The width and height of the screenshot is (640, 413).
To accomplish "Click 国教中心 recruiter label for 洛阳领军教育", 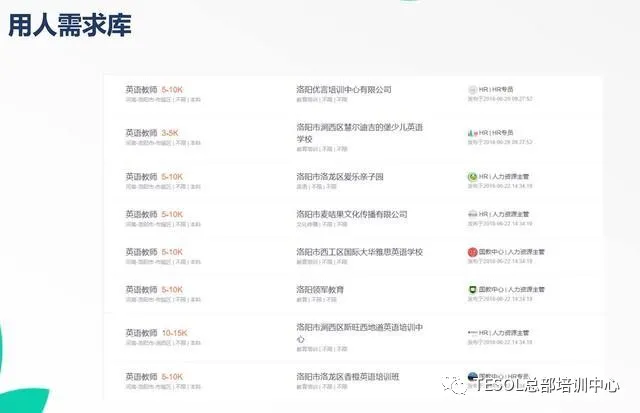I will coord(491,289).
